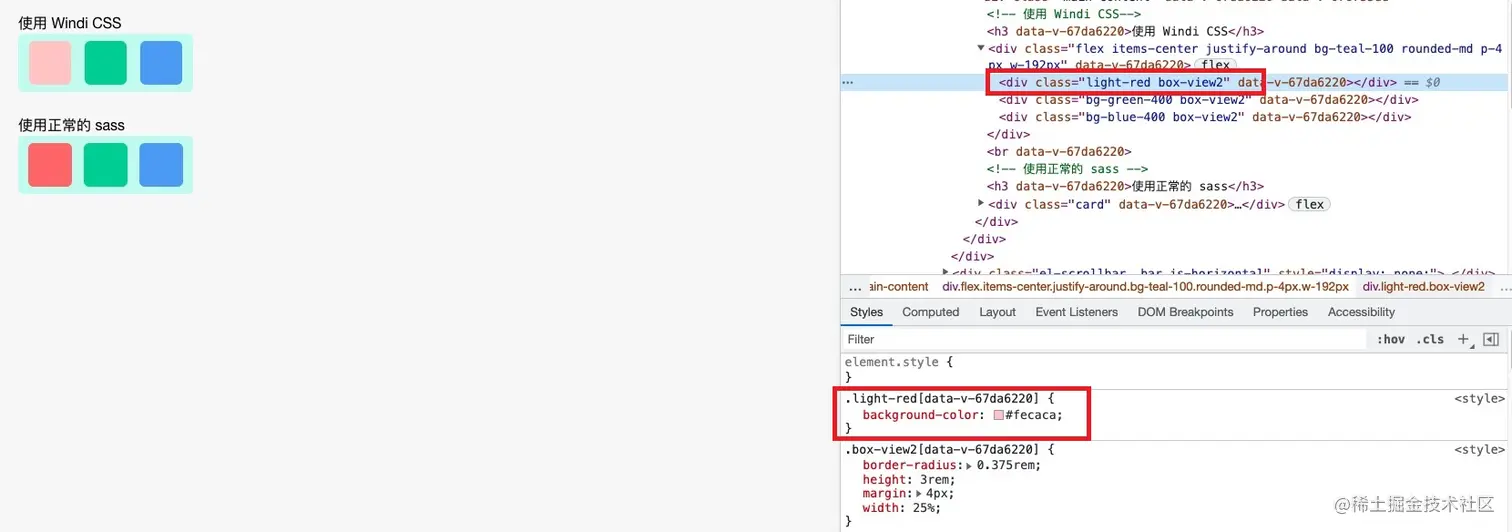The image size is (1512, 532).
Task: Expand the margin shorthand property
Action: coord(921,493)
